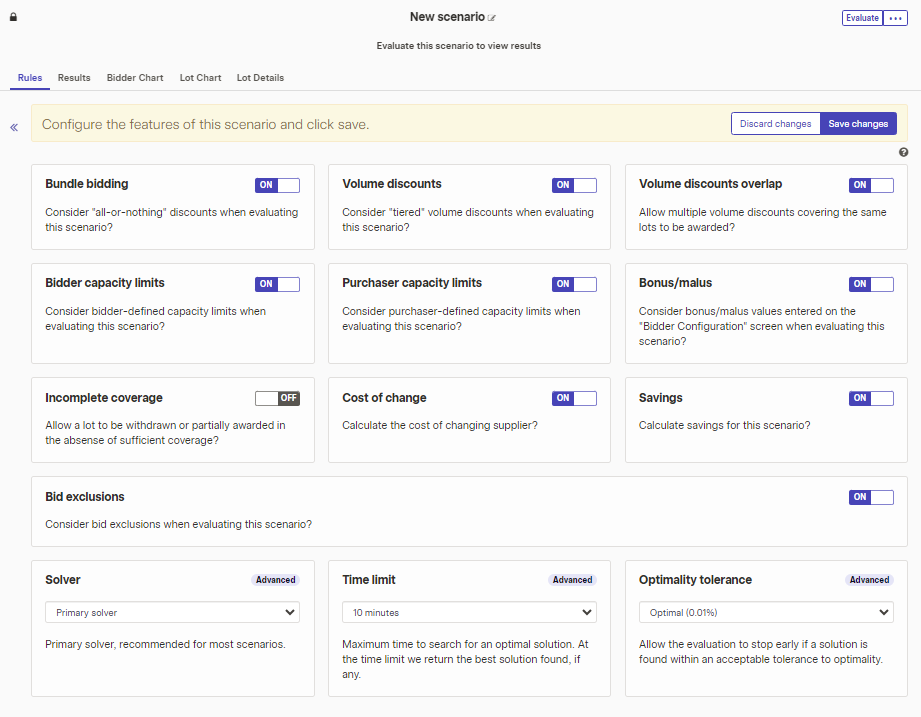Screen dimensions: 921x717
Task: Discard changes to this scenario
Action: (x=775, y=123)
